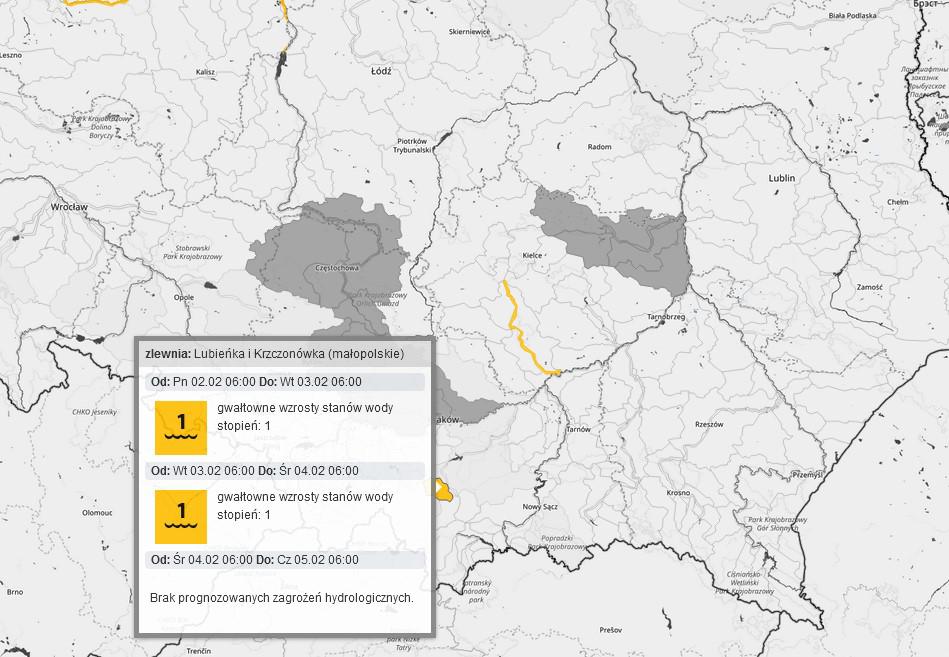Click the first yellow level 1 warning icon
The width and height of the screenshot is (949, 657).
point(181,427)
